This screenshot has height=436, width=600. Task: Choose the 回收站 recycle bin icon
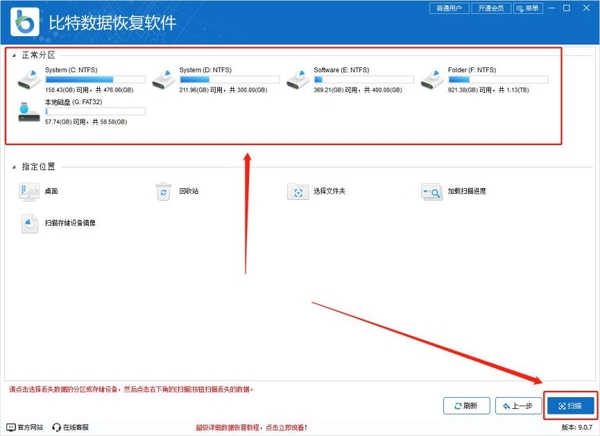coord(163,191)
